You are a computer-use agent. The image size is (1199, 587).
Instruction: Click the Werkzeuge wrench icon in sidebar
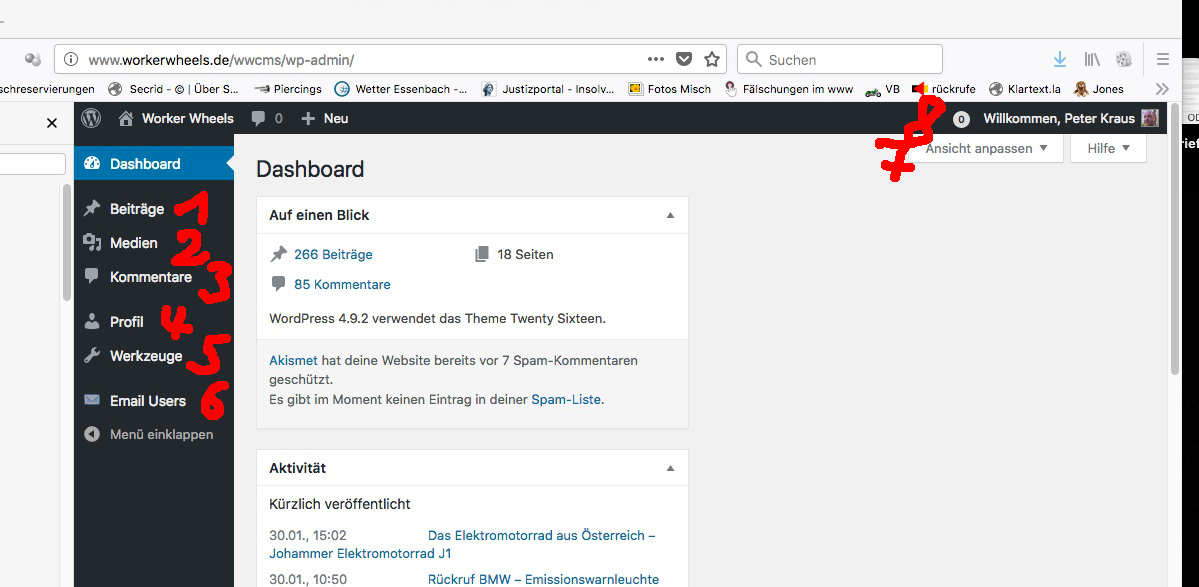pos(92,355)
